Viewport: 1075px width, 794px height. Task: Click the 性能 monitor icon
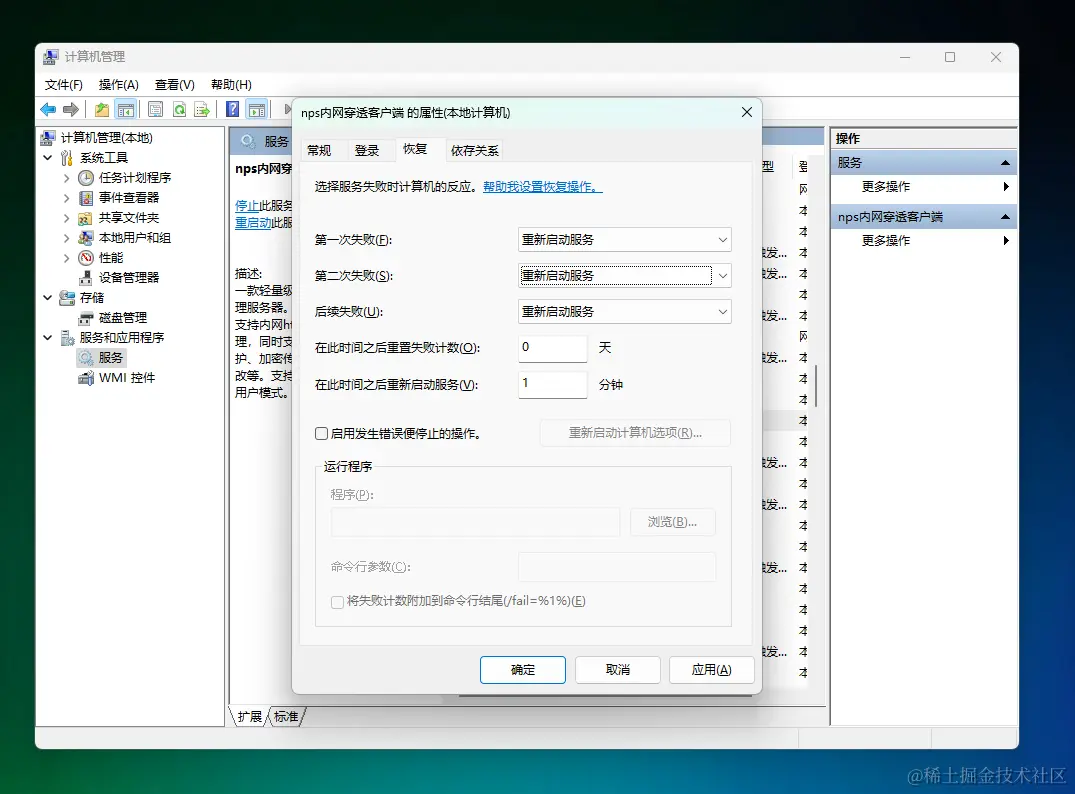[x=86, y=258]
